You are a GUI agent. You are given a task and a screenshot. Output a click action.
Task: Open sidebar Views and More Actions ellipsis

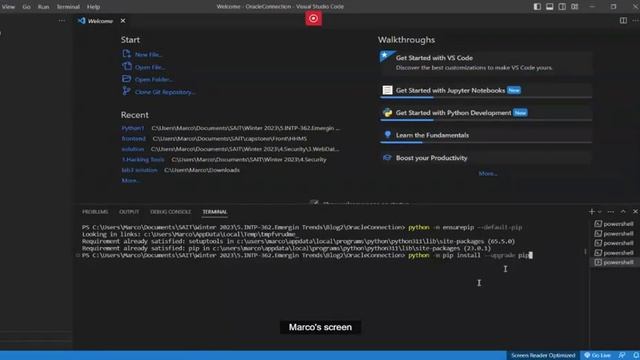pyautogui.click(x=62, y=20)
